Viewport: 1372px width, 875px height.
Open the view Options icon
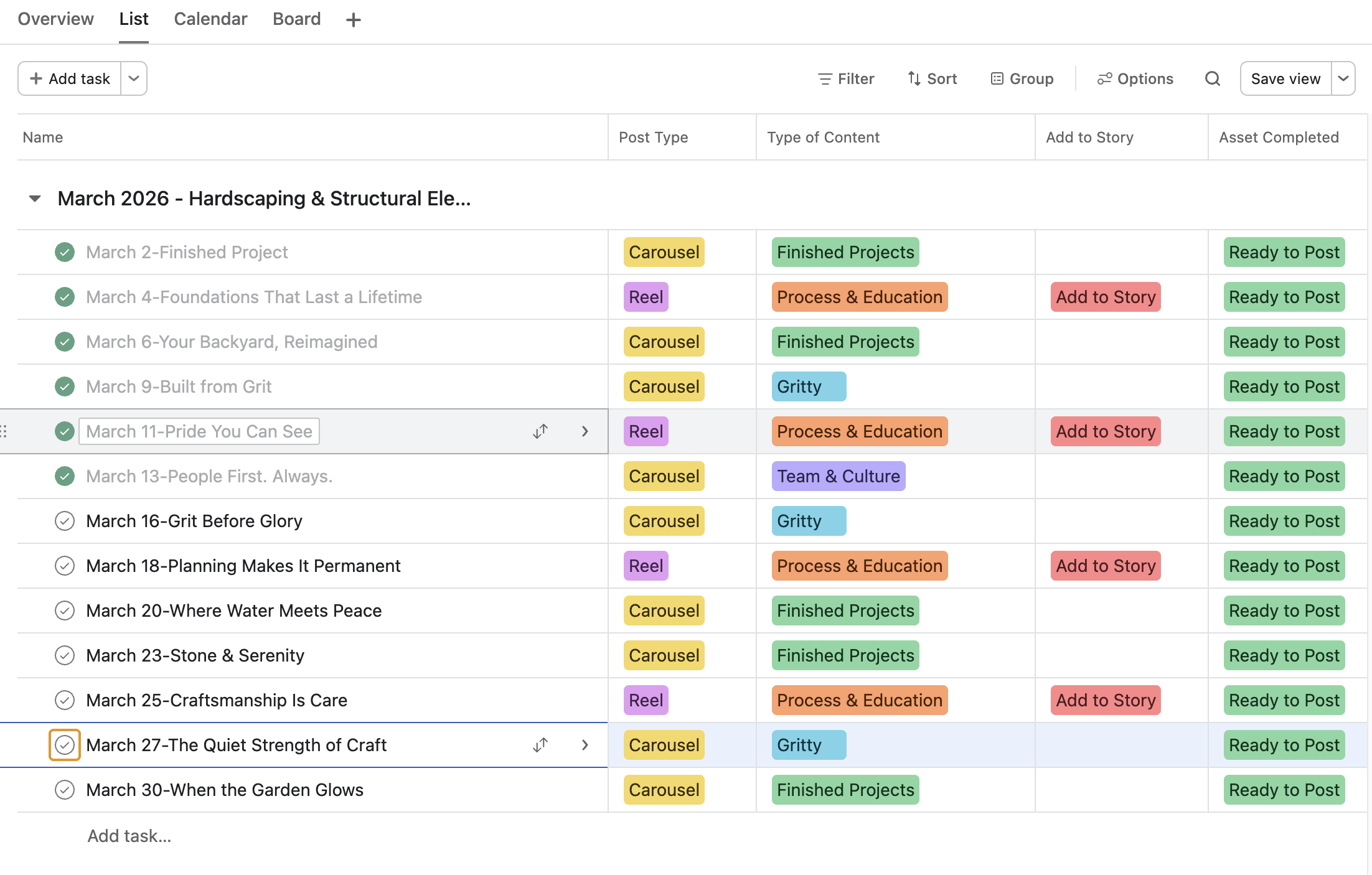(1104, 78)
